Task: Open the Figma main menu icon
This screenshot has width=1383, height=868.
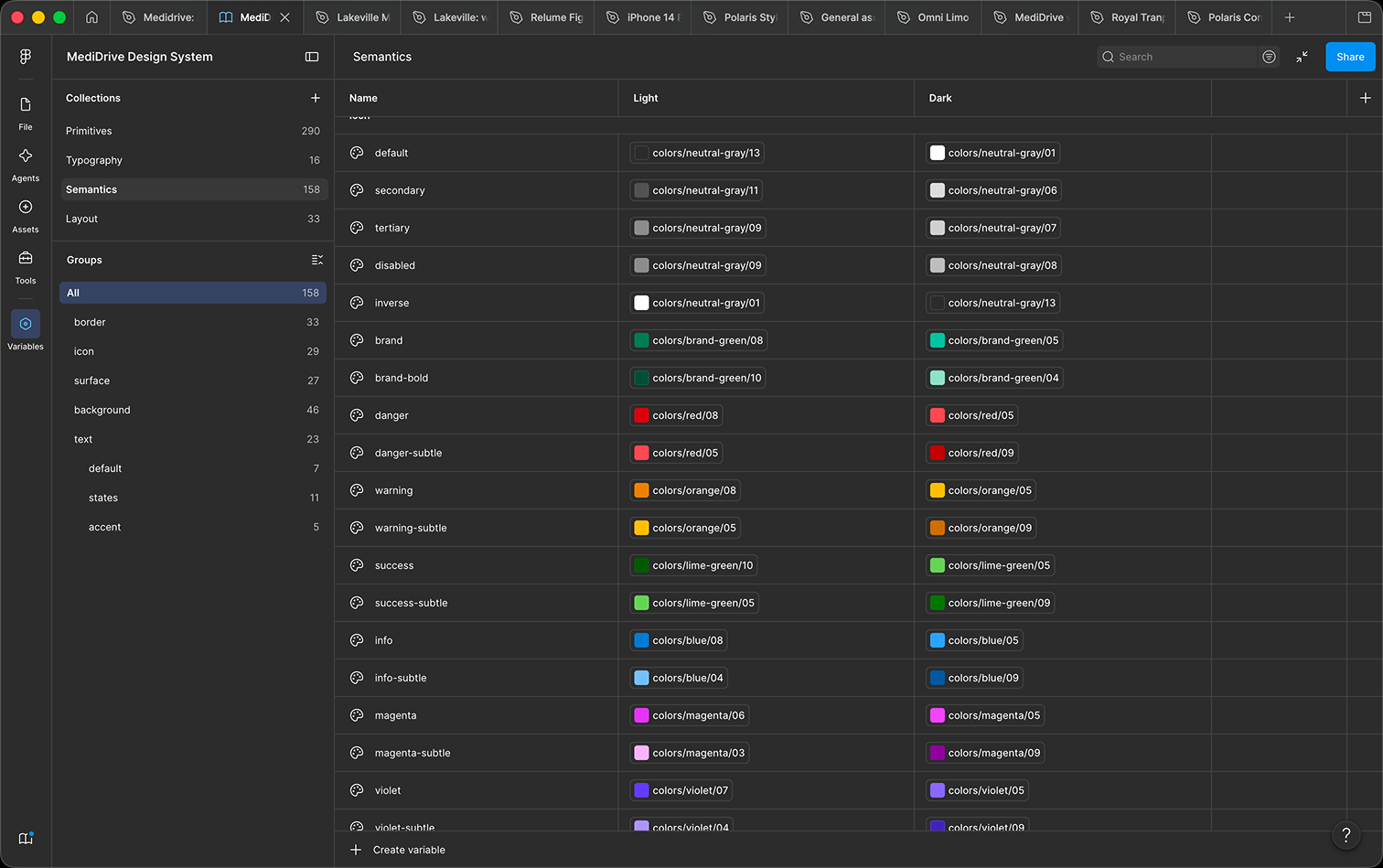Action: (x=26, y=56)
